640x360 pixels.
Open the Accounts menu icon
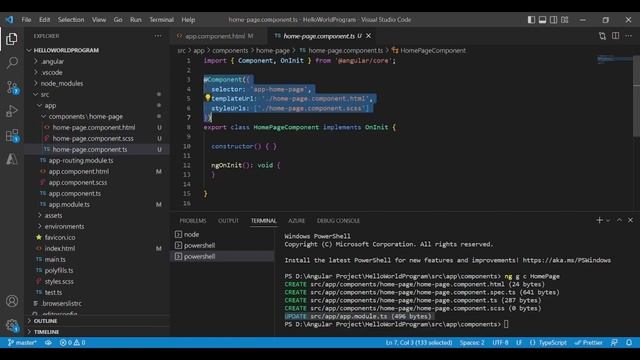click(12, 301)
